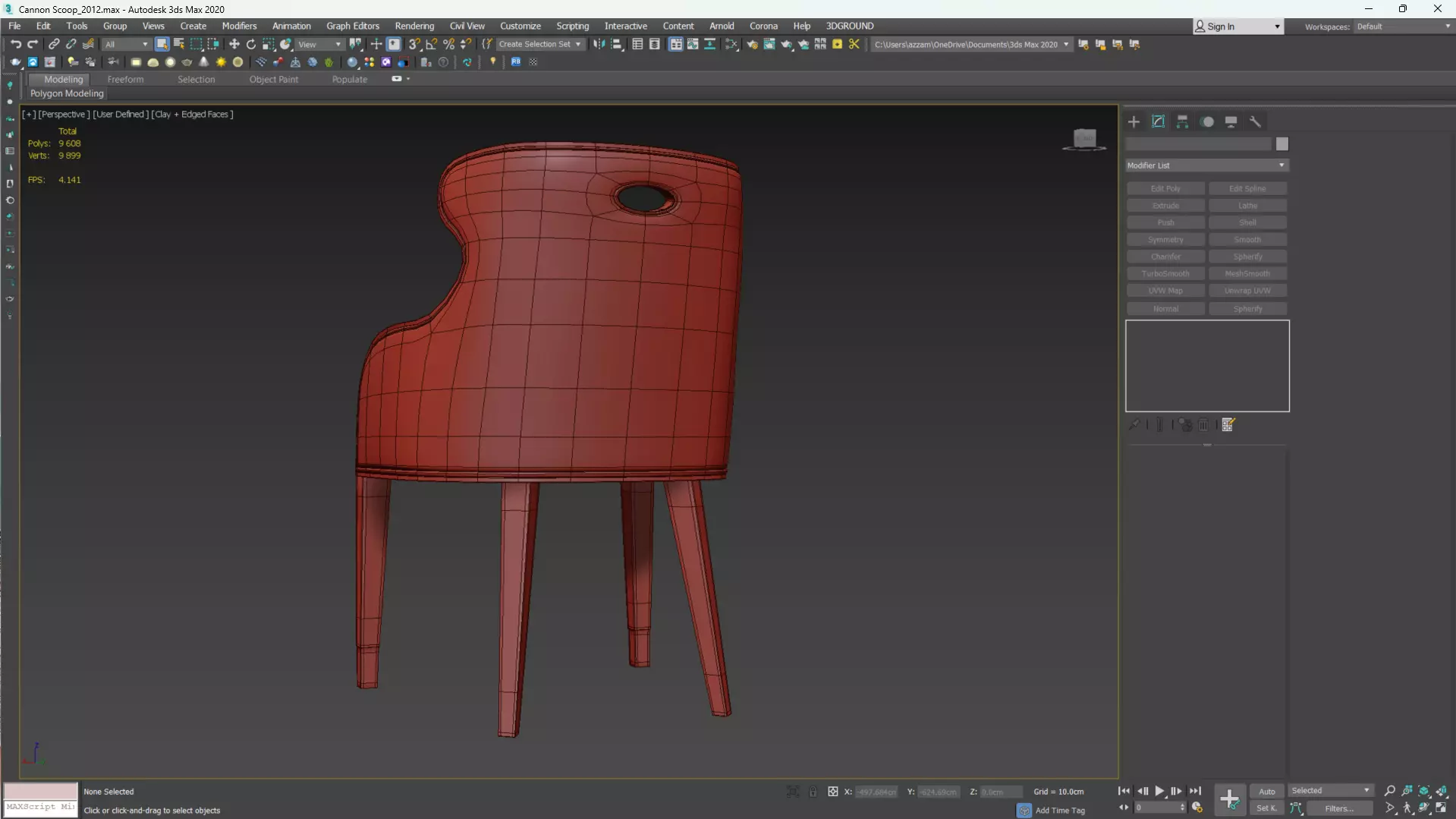Click the Configure Modifier Sets icon
The width and height of the screenshot is (1456, 819).
click(x=1228, y=425)
